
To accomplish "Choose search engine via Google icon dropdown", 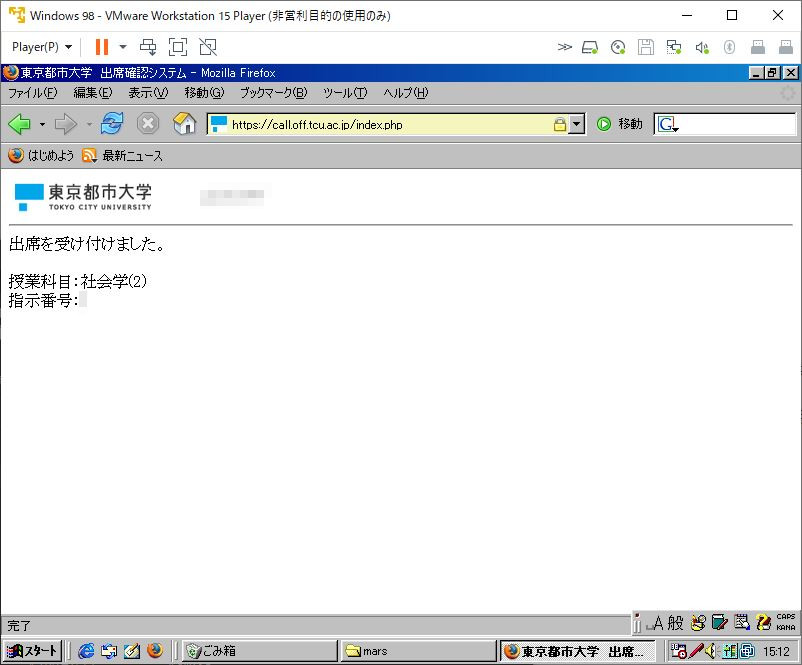I will coord(668,124).
